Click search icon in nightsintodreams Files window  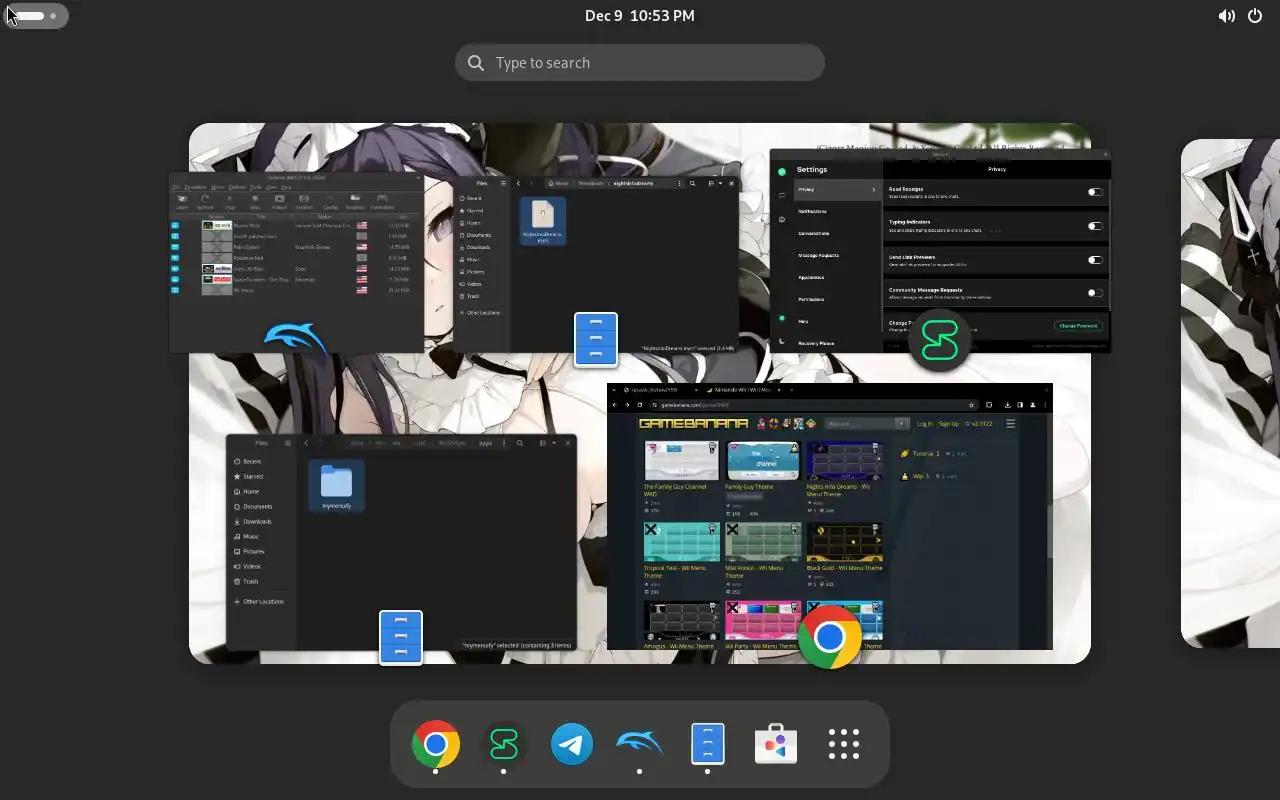point(692,184)
